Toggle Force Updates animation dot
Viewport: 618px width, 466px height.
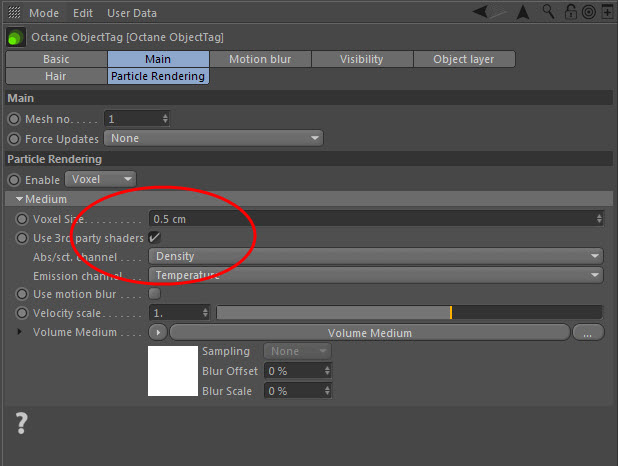coord(14,139)
